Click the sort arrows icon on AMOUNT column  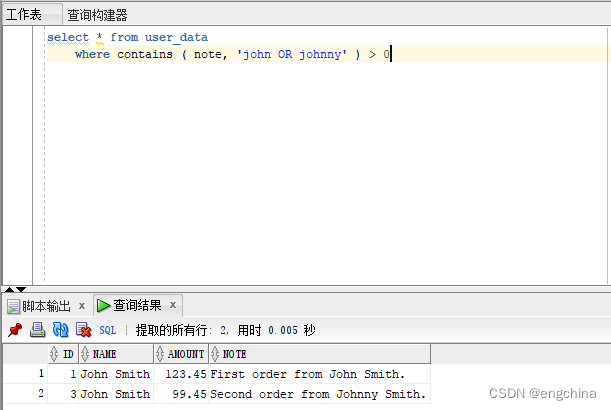point(160,354)
